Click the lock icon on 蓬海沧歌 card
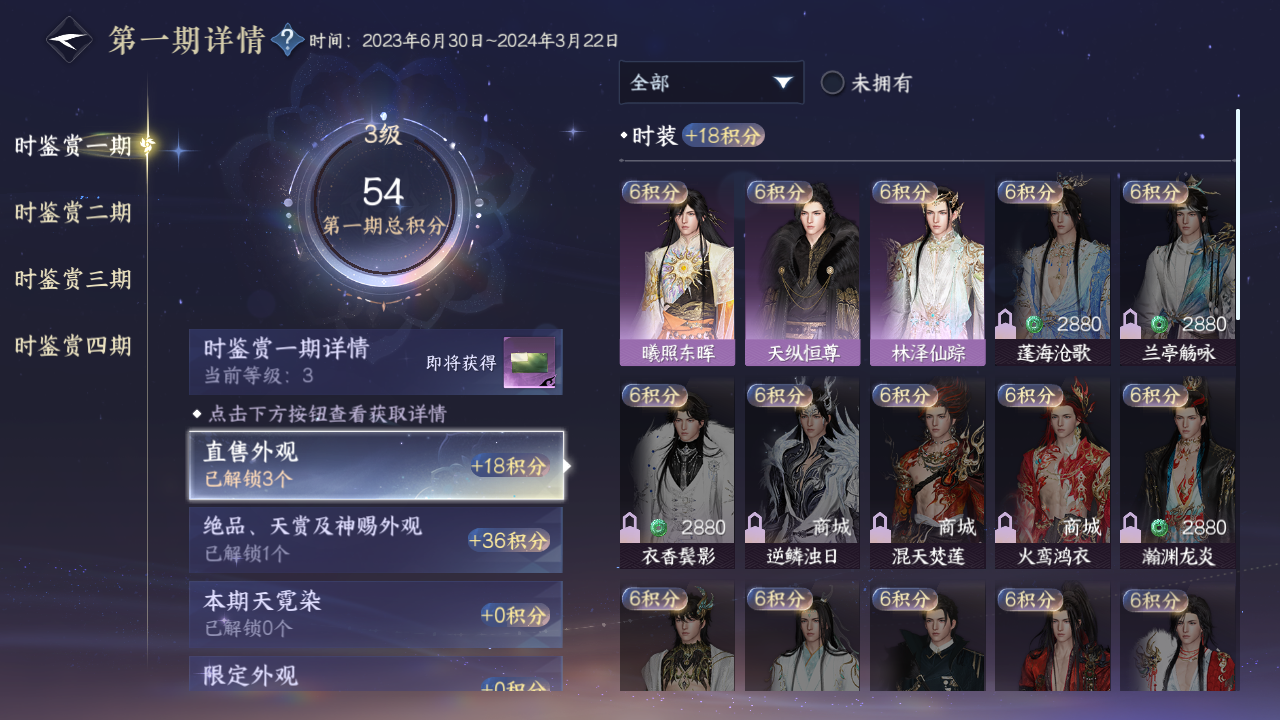This screenshot has height=720, width=1280. 1007,323
